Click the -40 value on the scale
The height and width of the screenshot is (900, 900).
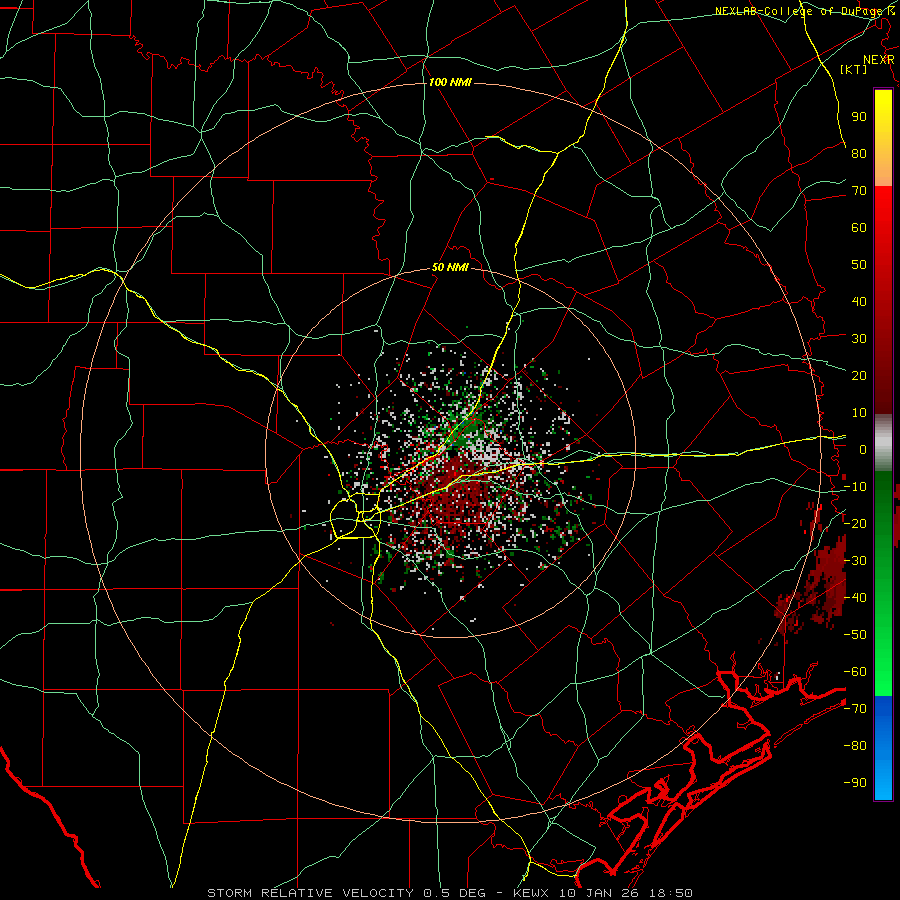coord(855,598)
